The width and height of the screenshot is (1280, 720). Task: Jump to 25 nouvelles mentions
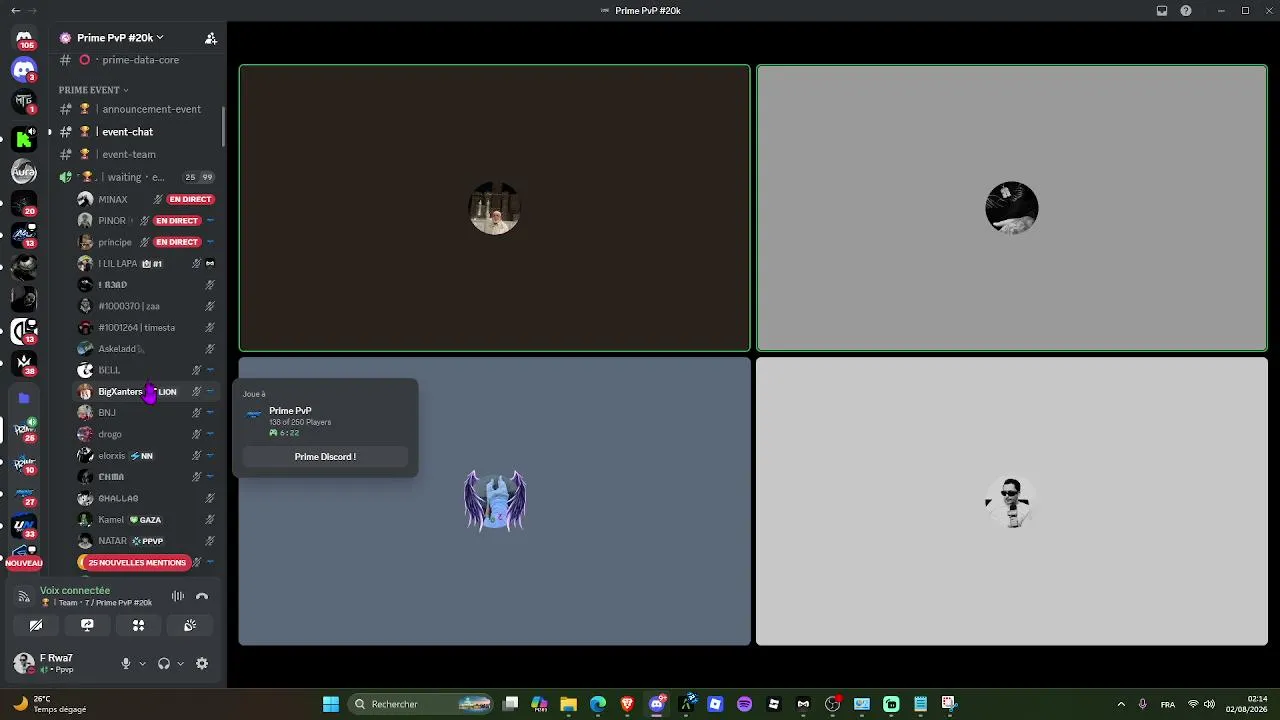point(136,563)
